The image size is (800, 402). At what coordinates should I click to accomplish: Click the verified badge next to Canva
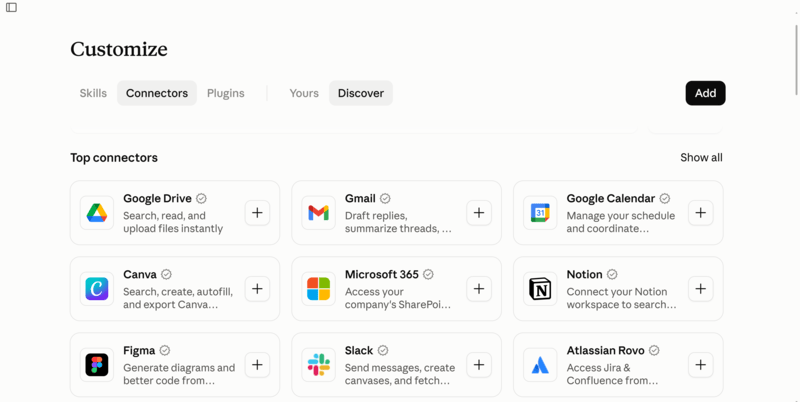coord(166,274)
